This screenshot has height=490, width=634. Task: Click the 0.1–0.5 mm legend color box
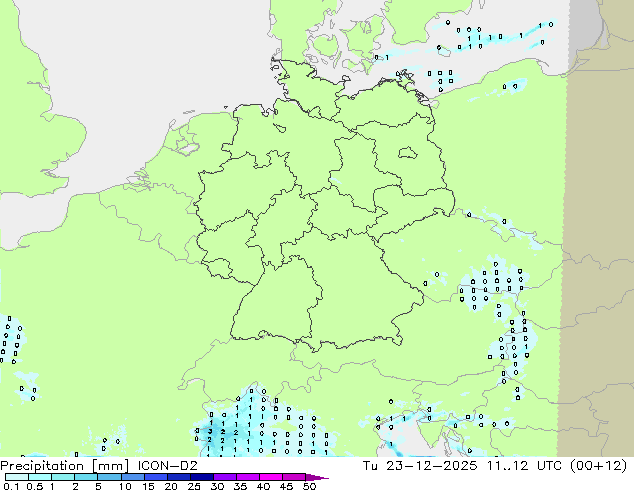pos(17,477)
